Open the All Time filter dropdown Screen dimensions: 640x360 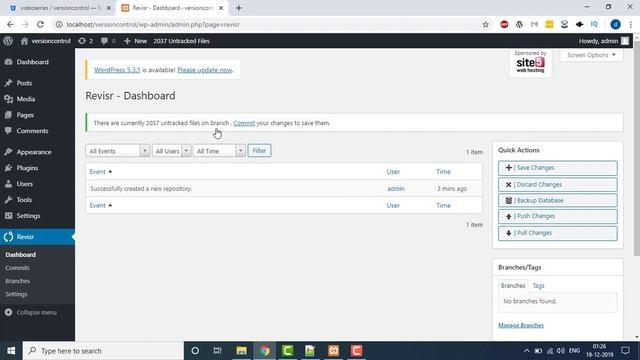click(x=219, y=151)
